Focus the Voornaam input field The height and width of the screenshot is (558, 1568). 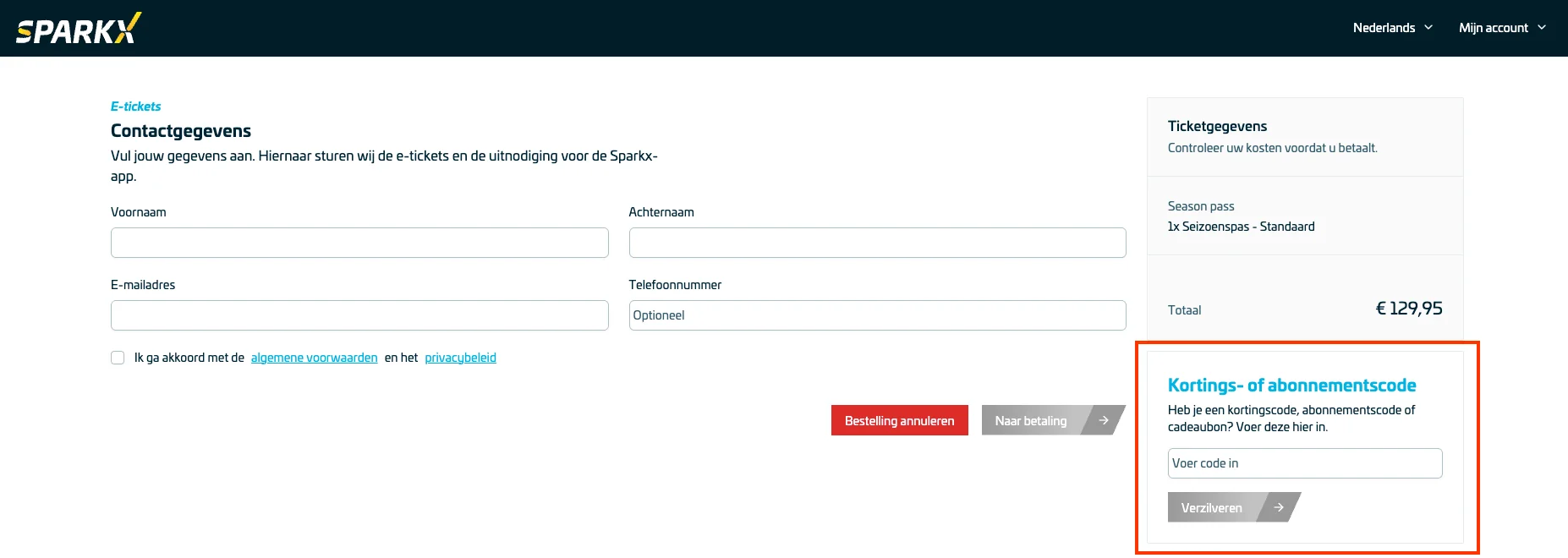pos(359,243)
